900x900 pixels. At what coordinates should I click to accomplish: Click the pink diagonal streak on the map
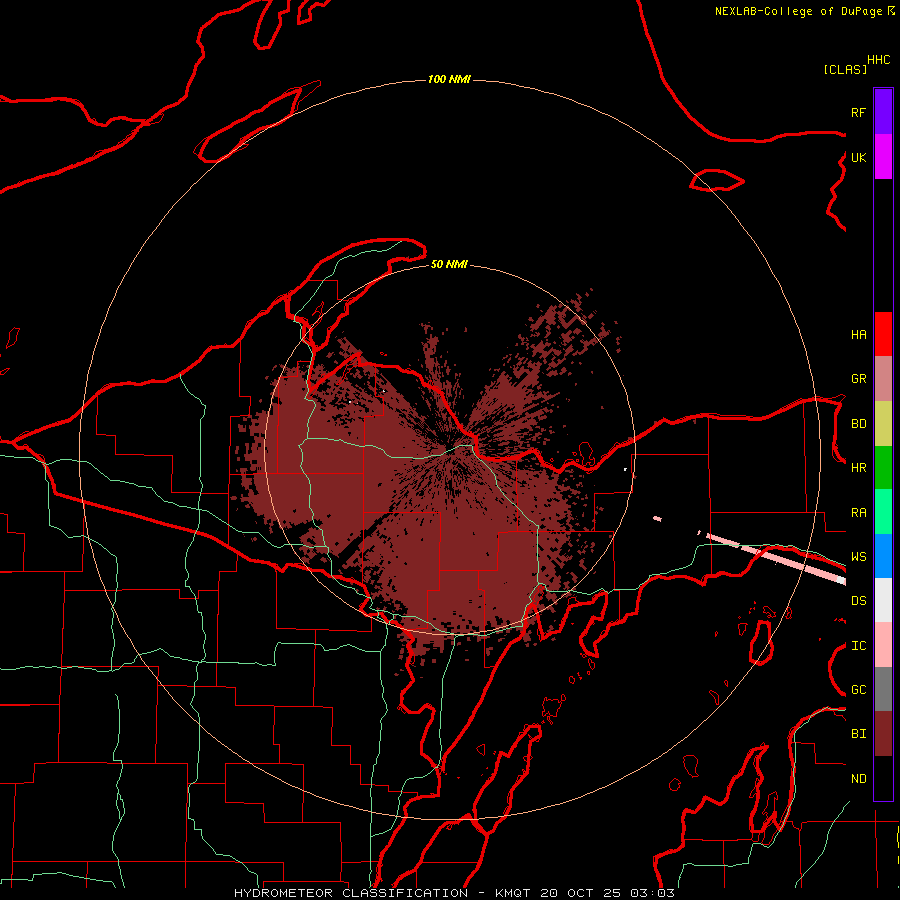click(775, 558)
